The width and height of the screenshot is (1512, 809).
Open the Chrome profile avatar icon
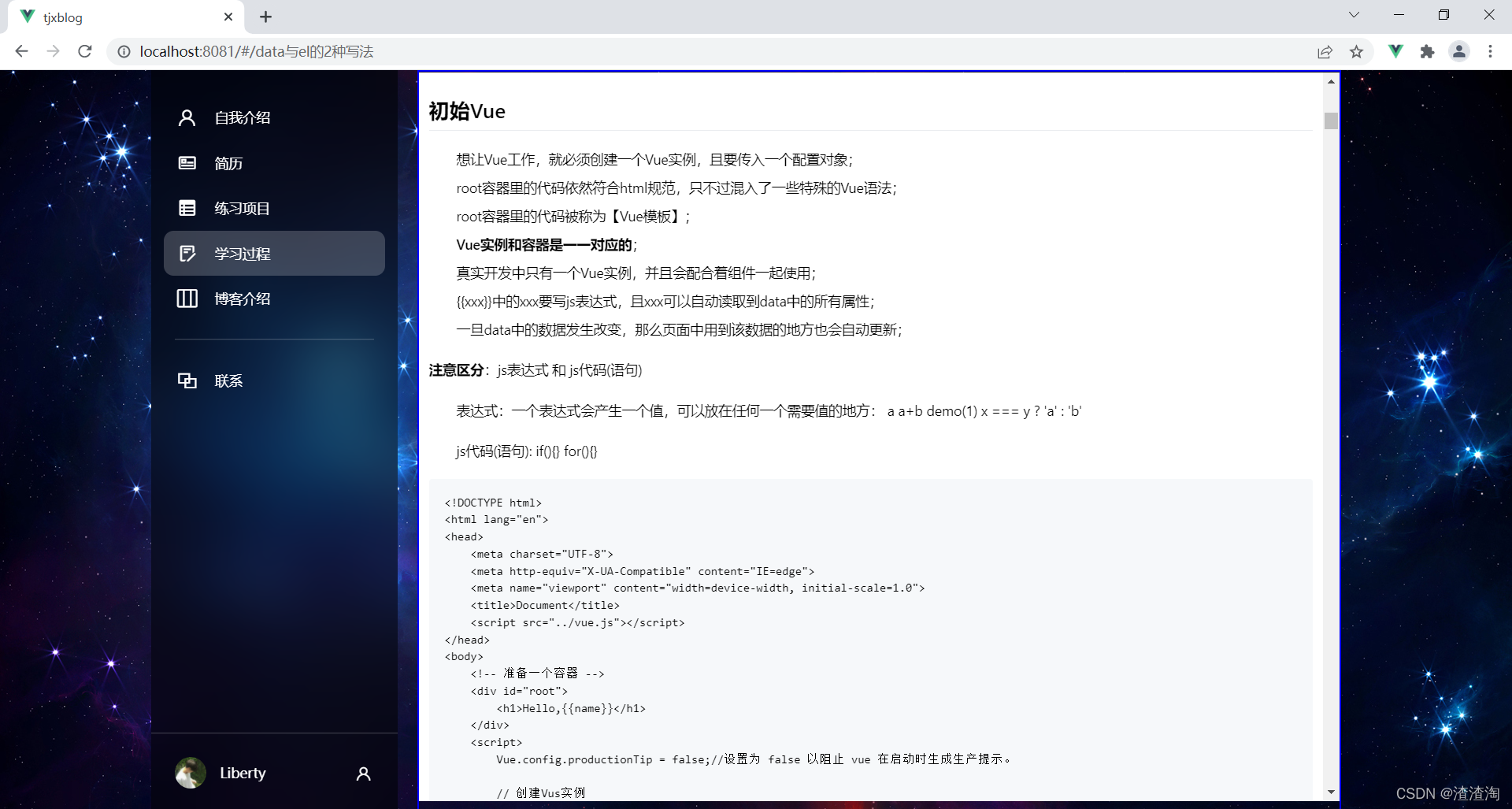pyautogui.click(x=1458, y=51)
